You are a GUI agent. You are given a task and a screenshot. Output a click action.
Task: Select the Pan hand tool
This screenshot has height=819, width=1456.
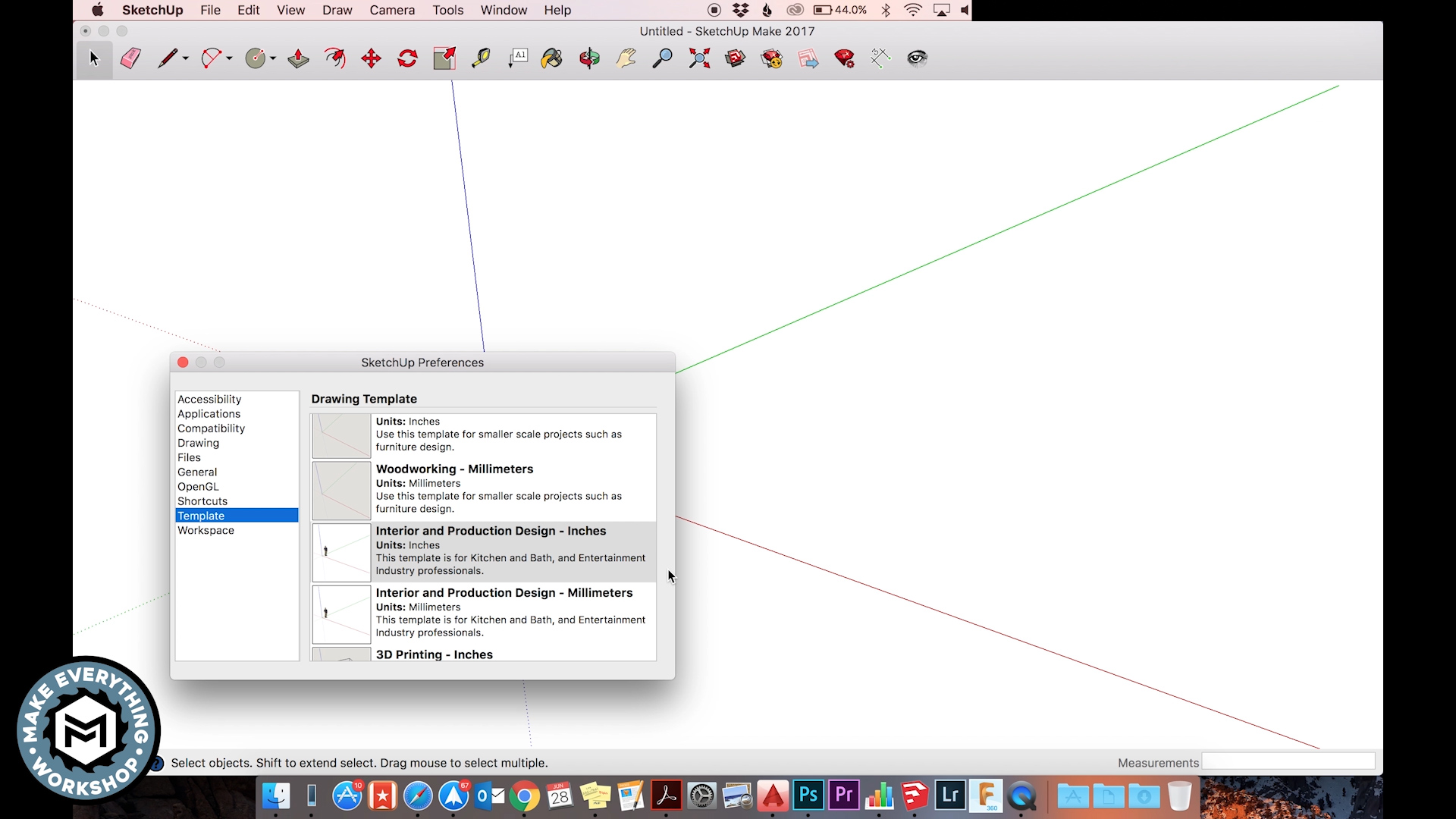coord(626,58)
